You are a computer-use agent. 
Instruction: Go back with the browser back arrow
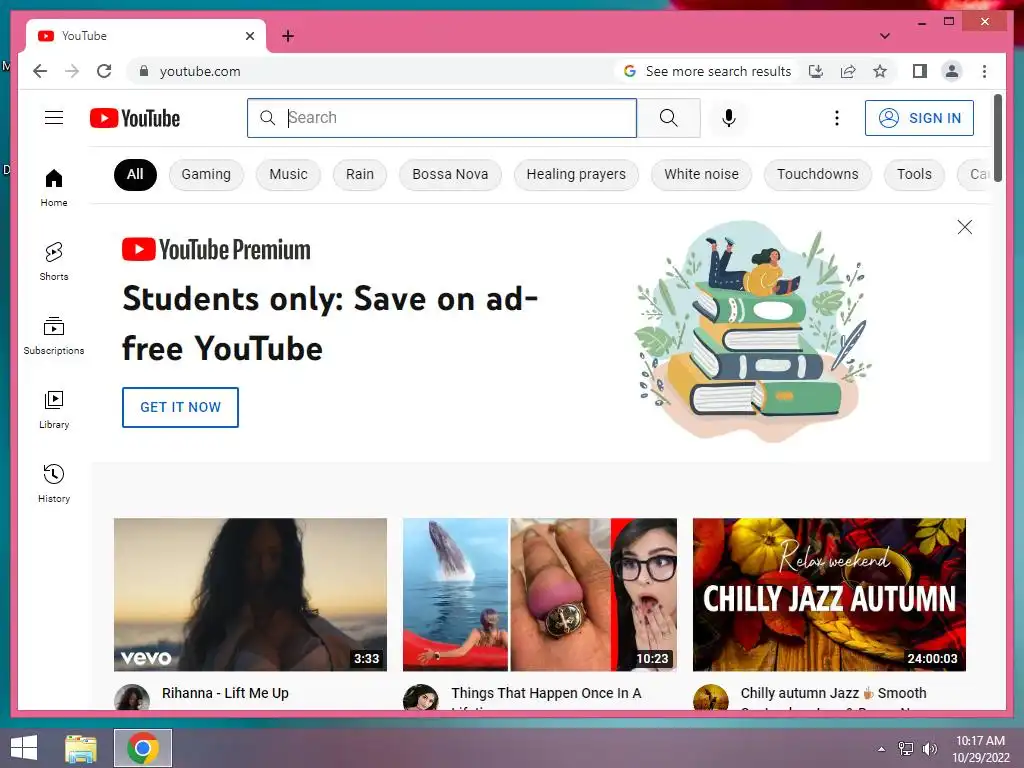click(40, 71)
